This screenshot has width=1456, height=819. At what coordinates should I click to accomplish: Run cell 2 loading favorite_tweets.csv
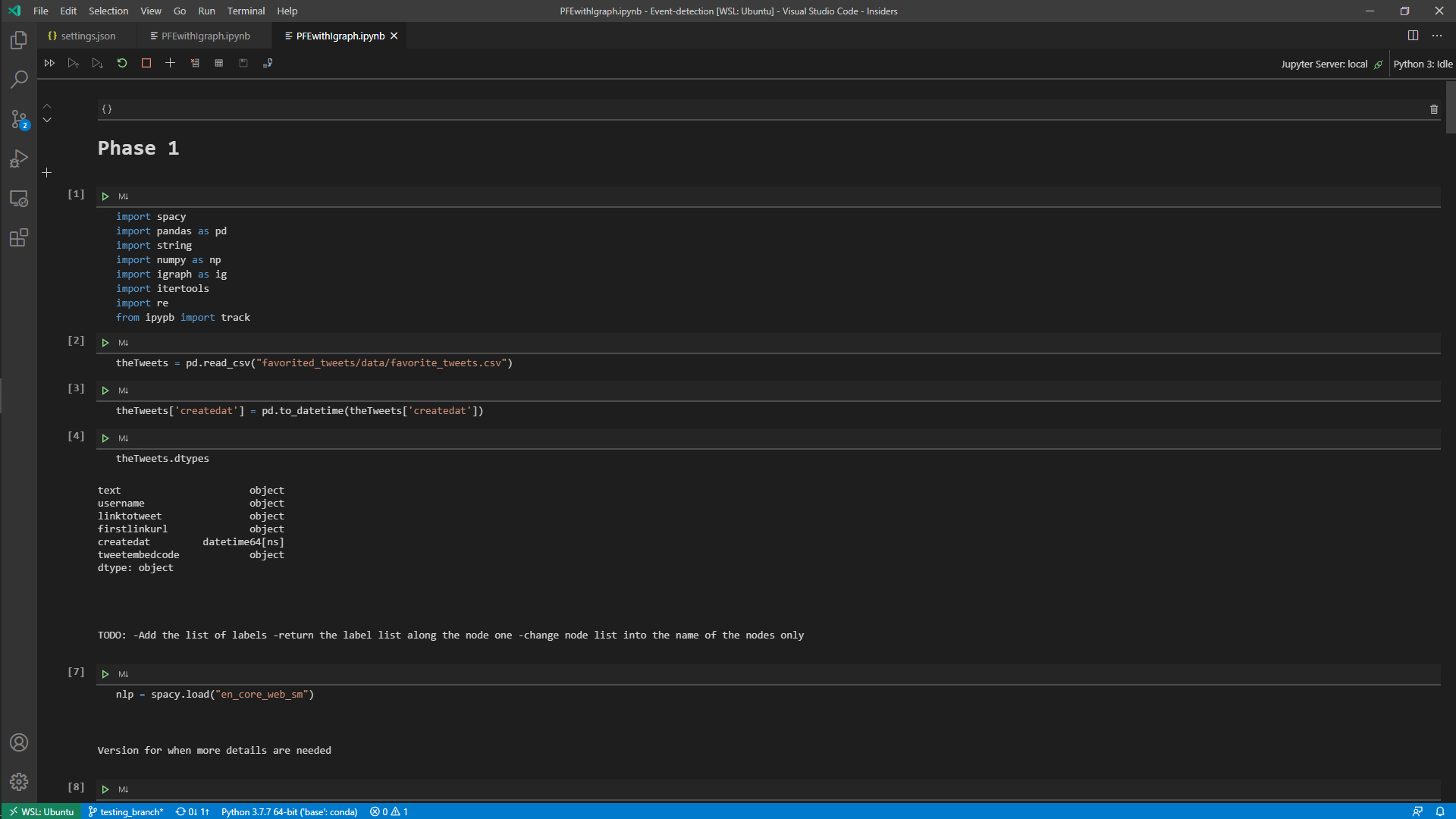pos(105,343)
